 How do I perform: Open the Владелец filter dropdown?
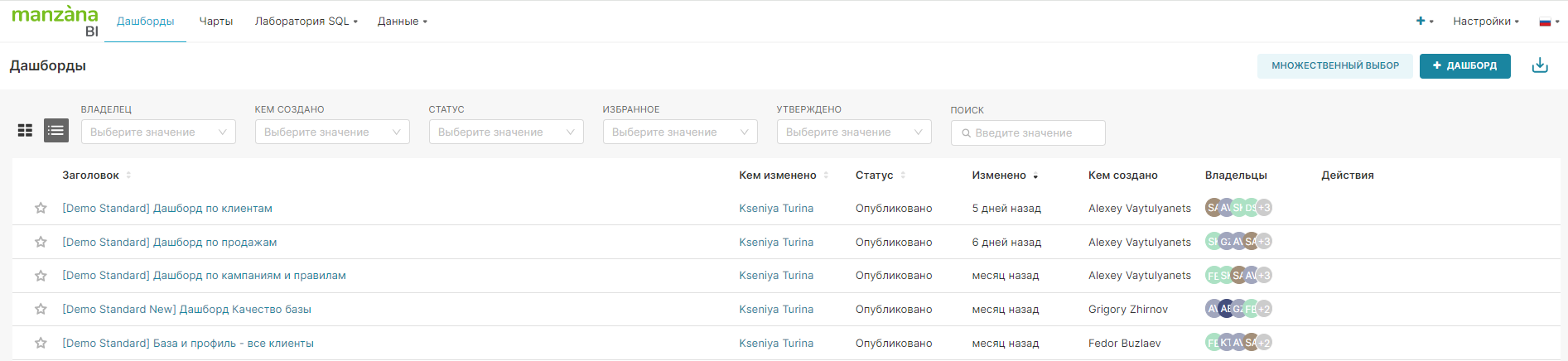[158, 132]
